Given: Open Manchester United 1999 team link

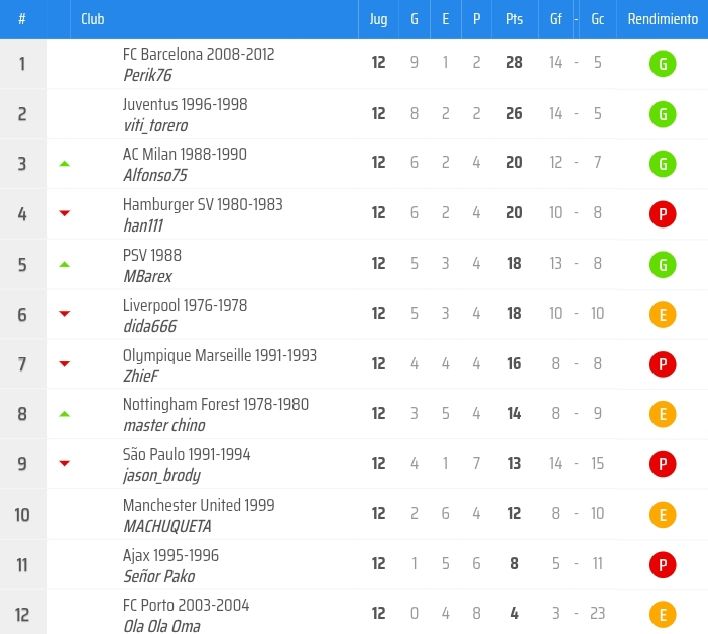Looking at the screenshot, I should coord(198,505).
